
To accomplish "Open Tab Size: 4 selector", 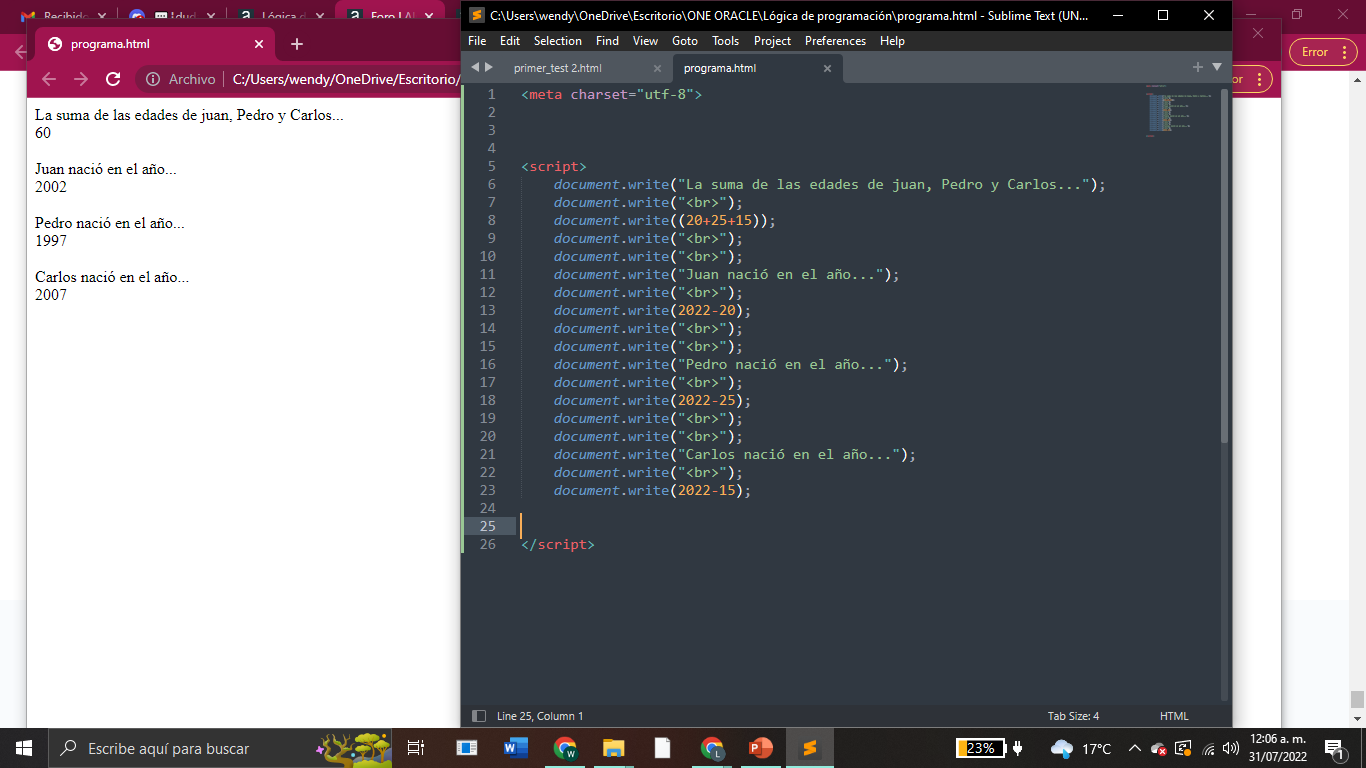I will click(x=1073, y=716).
